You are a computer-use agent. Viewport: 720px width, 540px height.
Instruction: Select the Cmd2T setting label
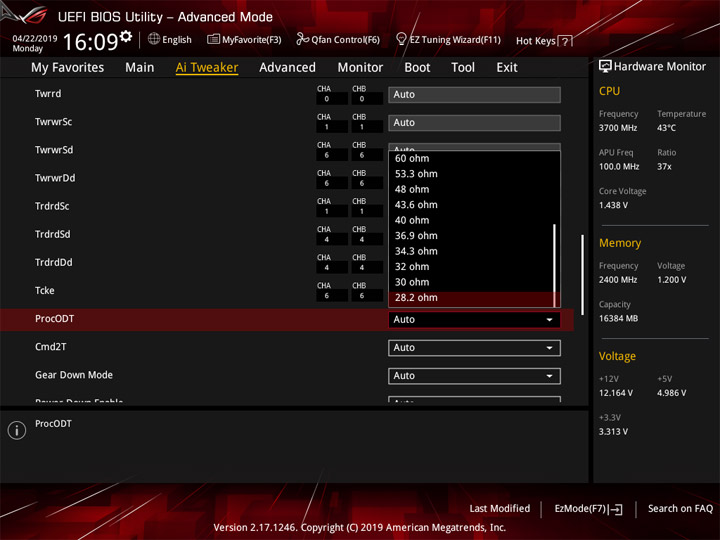tap(51, 347)
